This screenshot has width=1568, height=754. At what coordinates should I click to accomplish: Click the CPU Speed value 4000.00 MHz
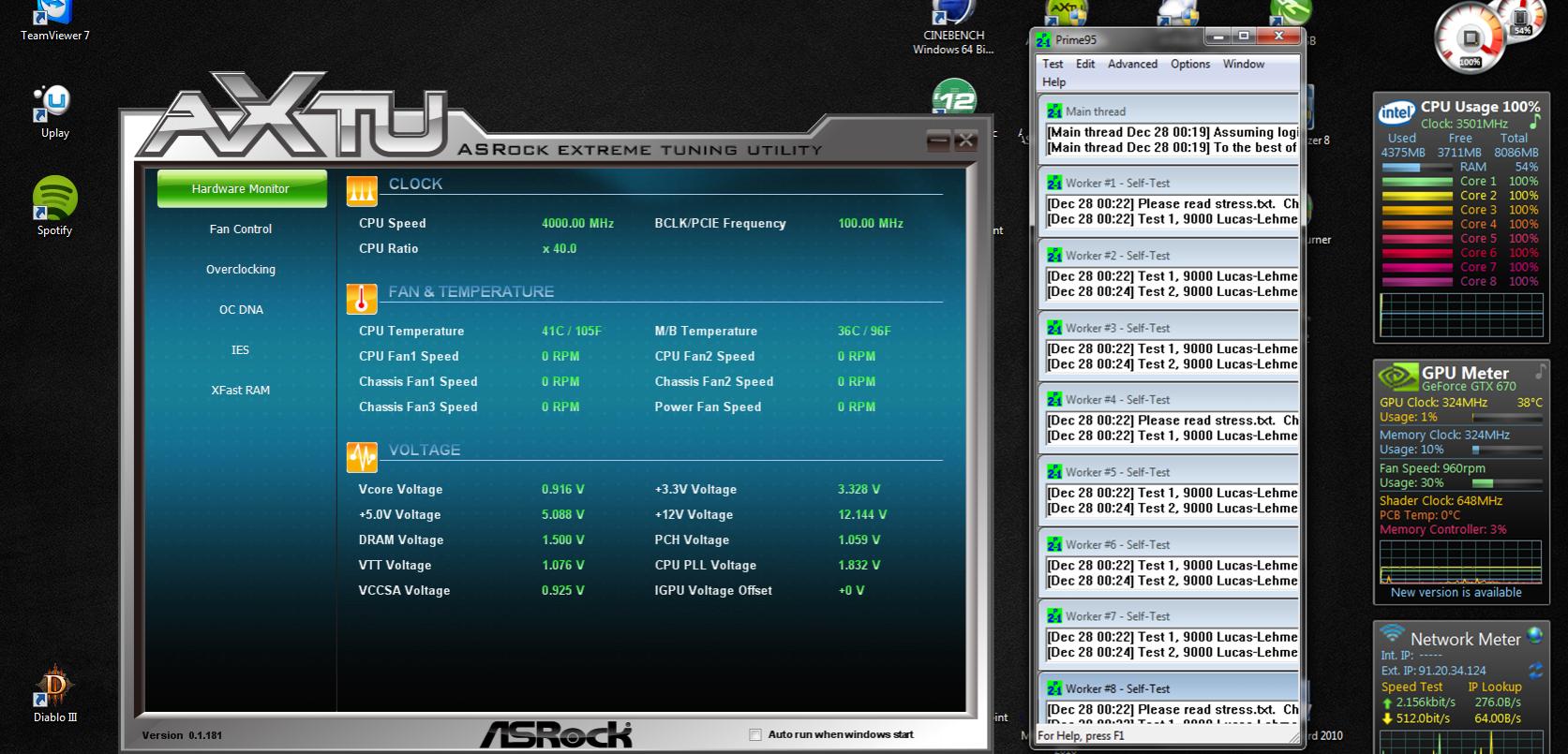(x=577, y=223)
